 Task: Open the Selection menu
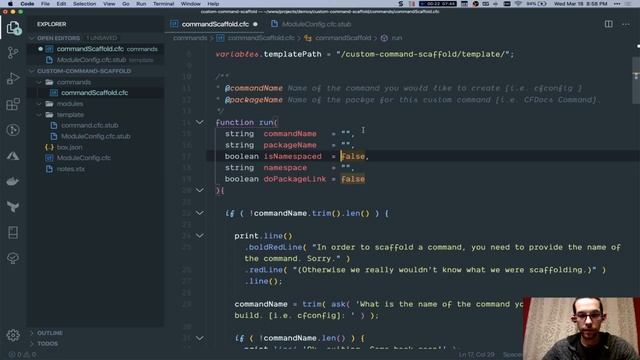84,4
